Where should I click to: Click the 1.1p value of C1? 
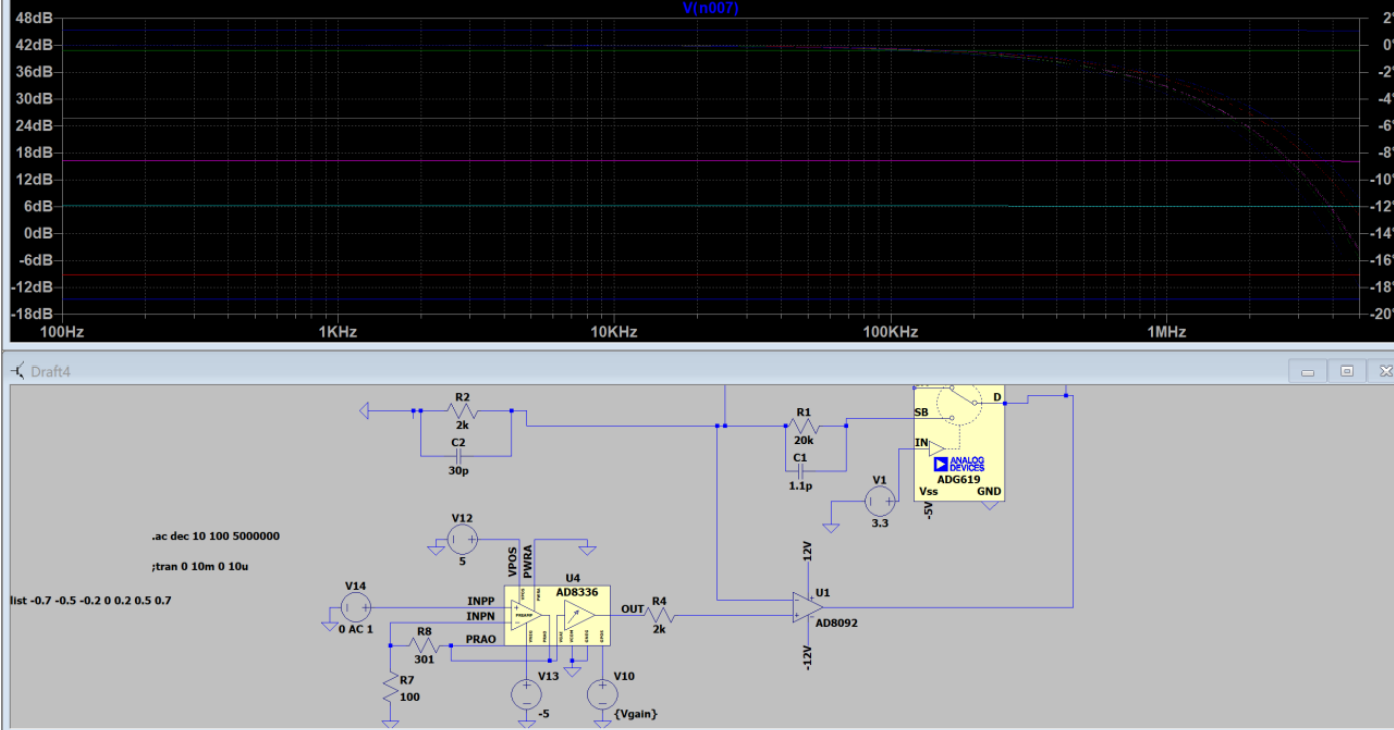pyautogui.click(x=799, y=485)
